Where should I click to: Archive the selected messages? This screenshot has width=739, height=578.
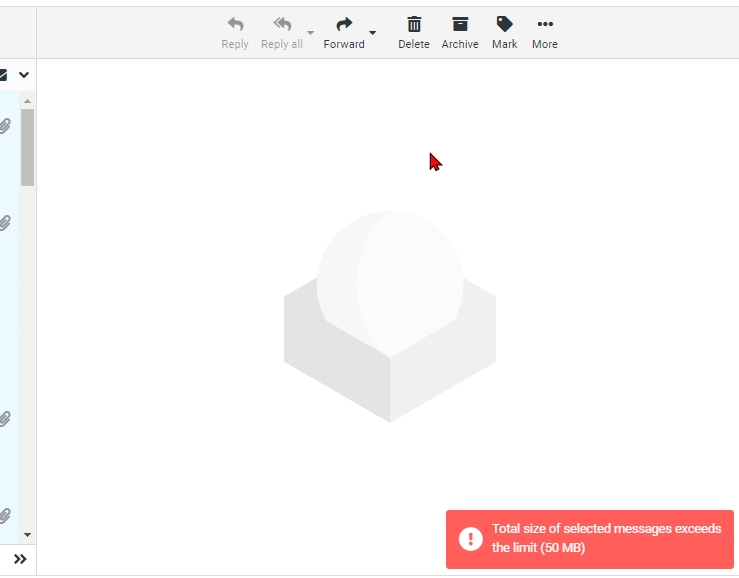tap(460, 33)
